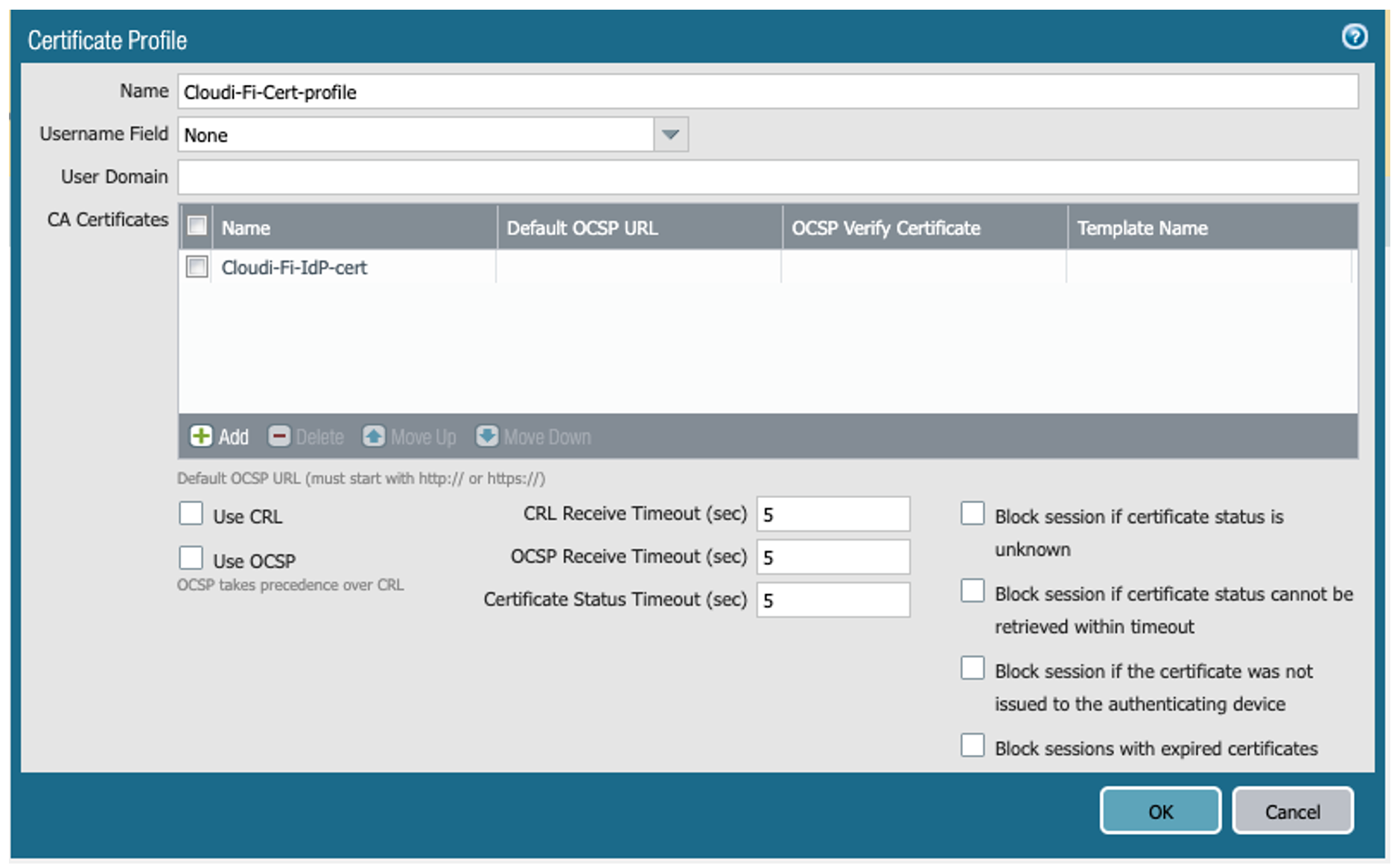Click the User Domain input field
This screenshot has width=1397, height=868.
(x=521, y=176)
